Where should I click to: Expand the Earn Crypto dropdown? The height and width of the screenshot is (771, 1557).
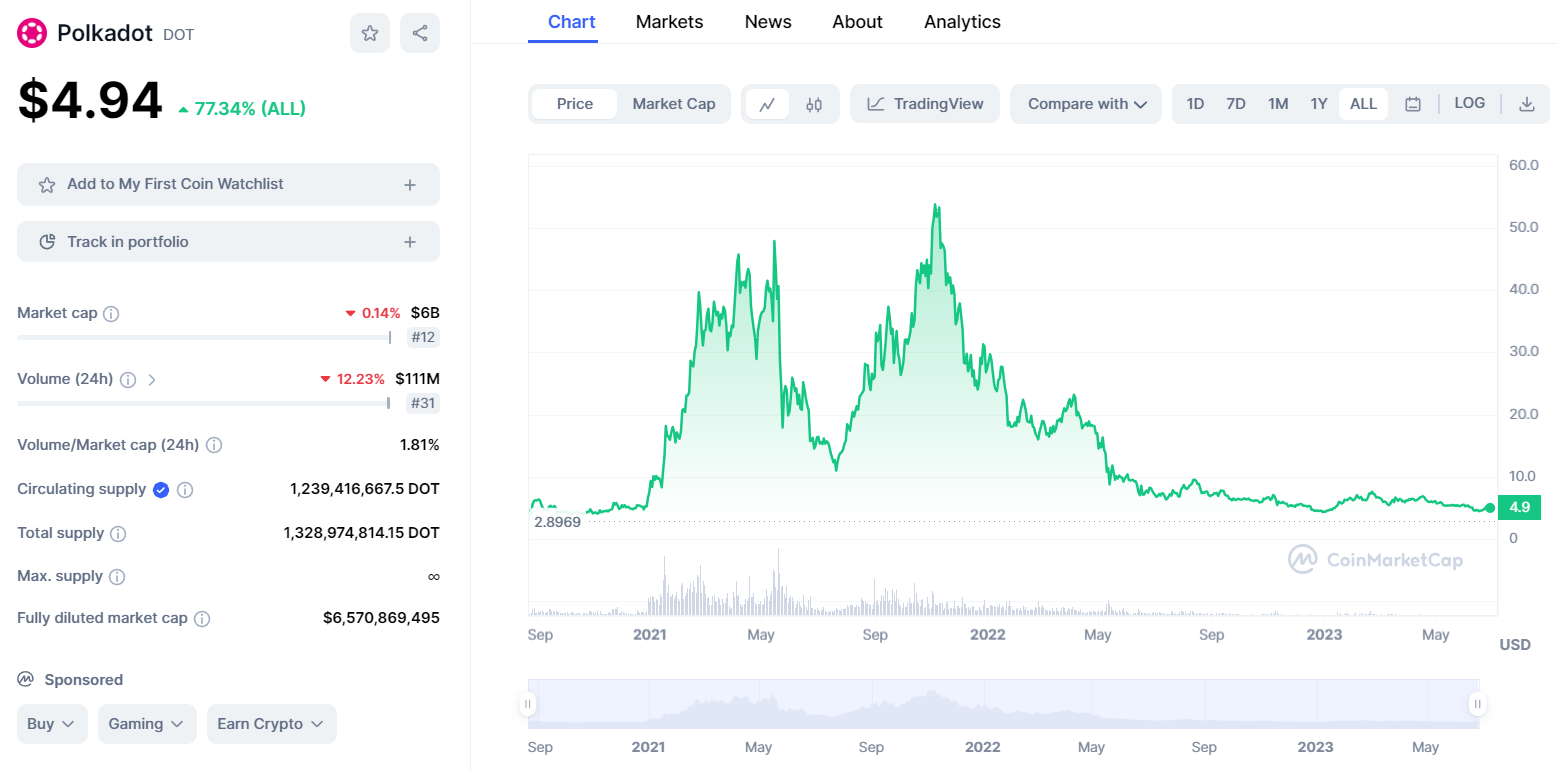point(271,724)
